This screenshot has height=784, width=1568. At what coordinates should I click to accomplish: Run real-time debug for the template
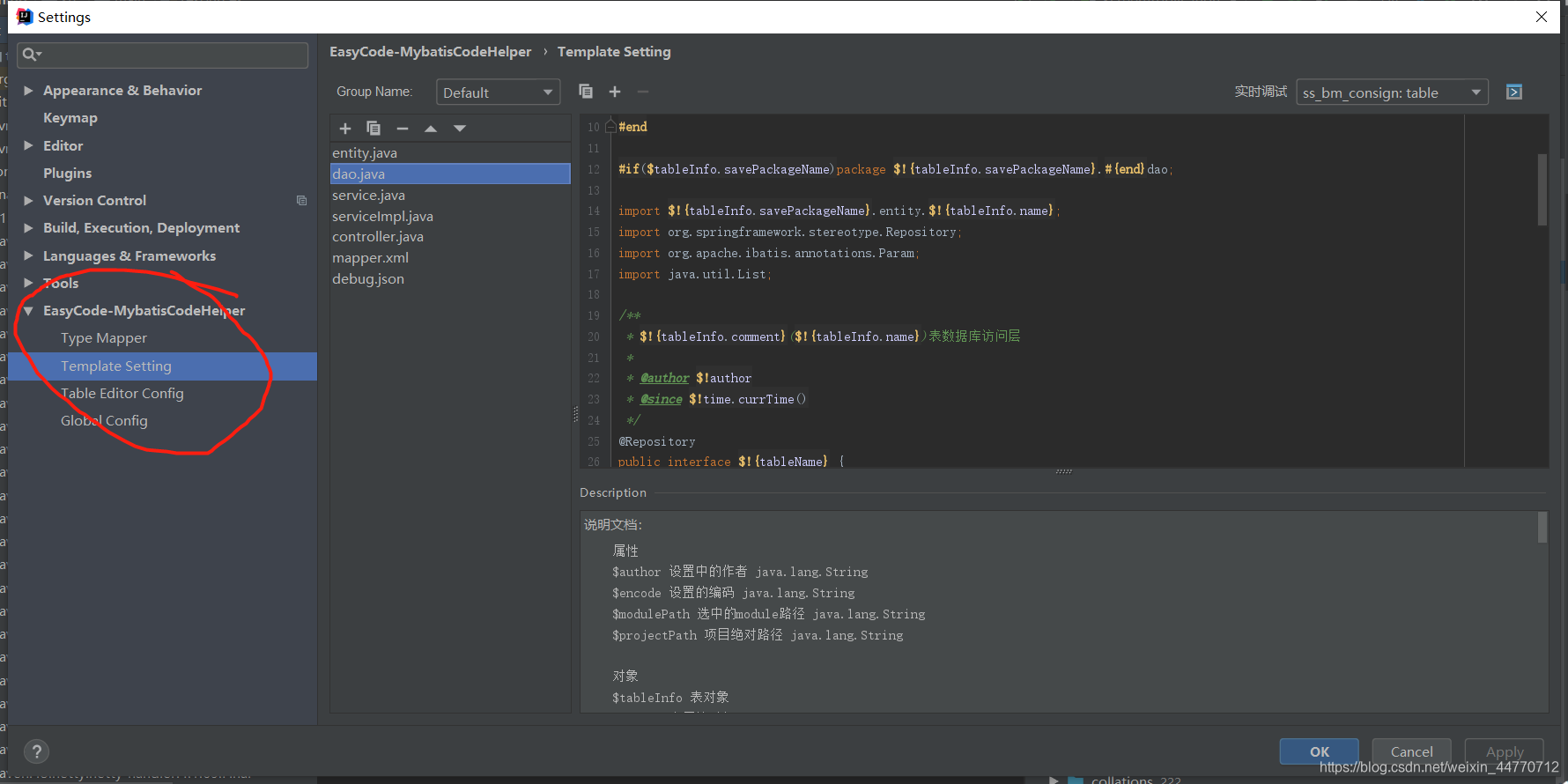[x=1514, y=92]
